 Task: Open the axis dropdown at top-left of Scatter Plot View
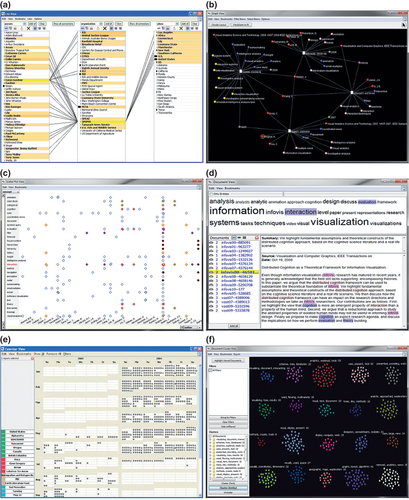[11, 192]
